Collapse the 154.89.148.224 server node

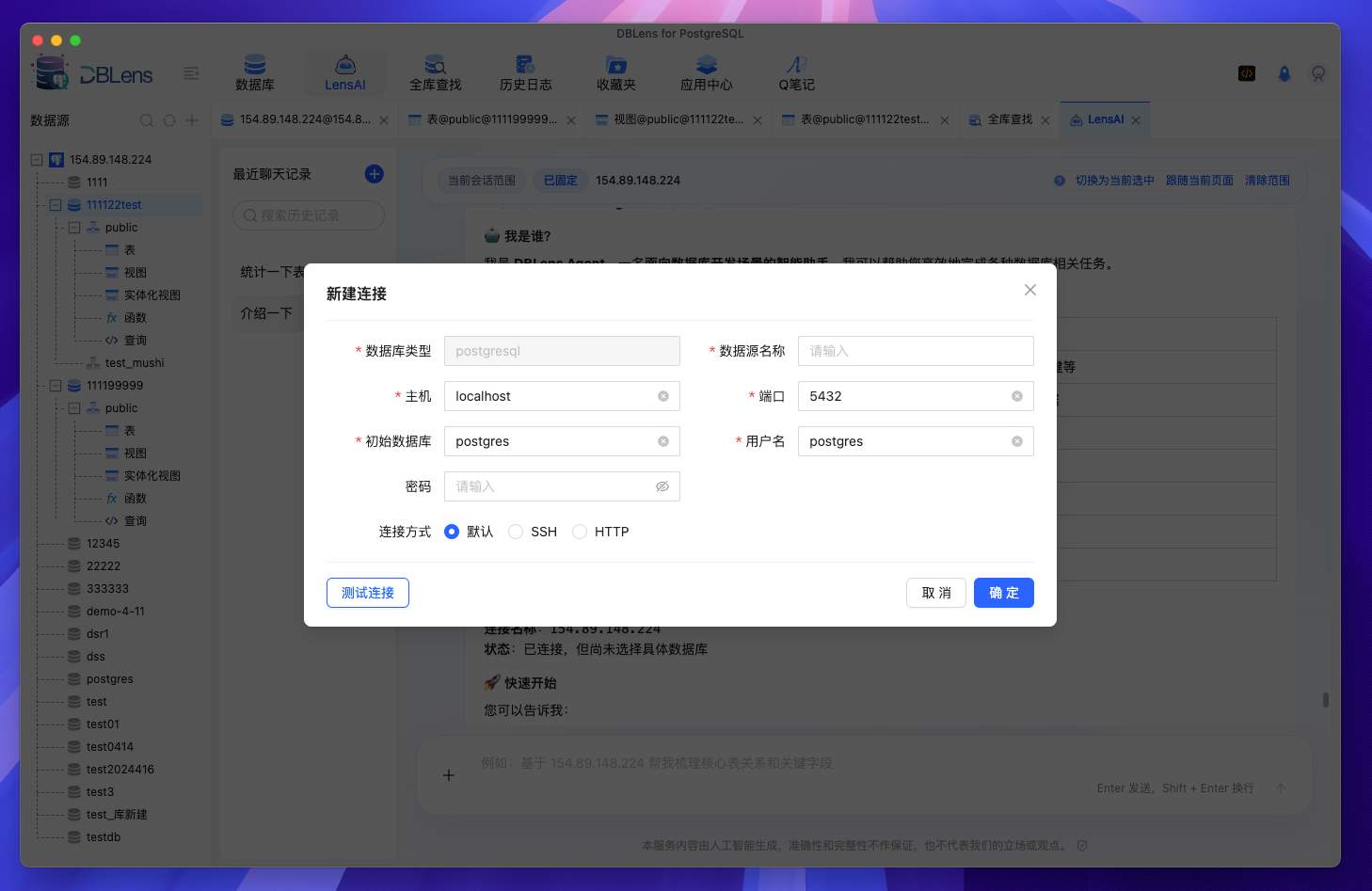pos(37,160)
